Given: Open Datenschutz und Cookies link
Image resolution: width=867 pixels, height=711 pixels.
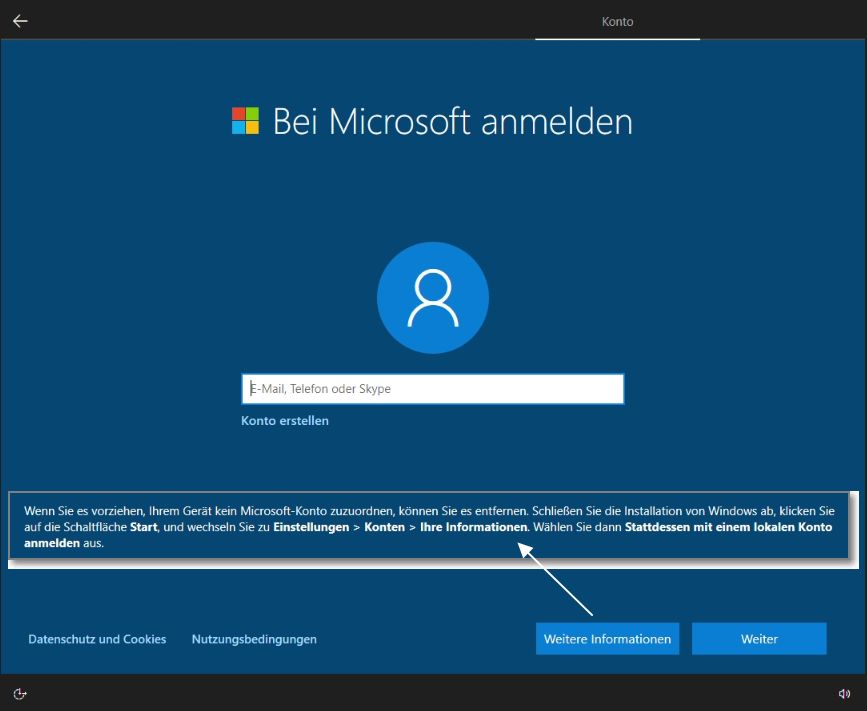Looking at the screenshot, I should (x=97, y=639).
